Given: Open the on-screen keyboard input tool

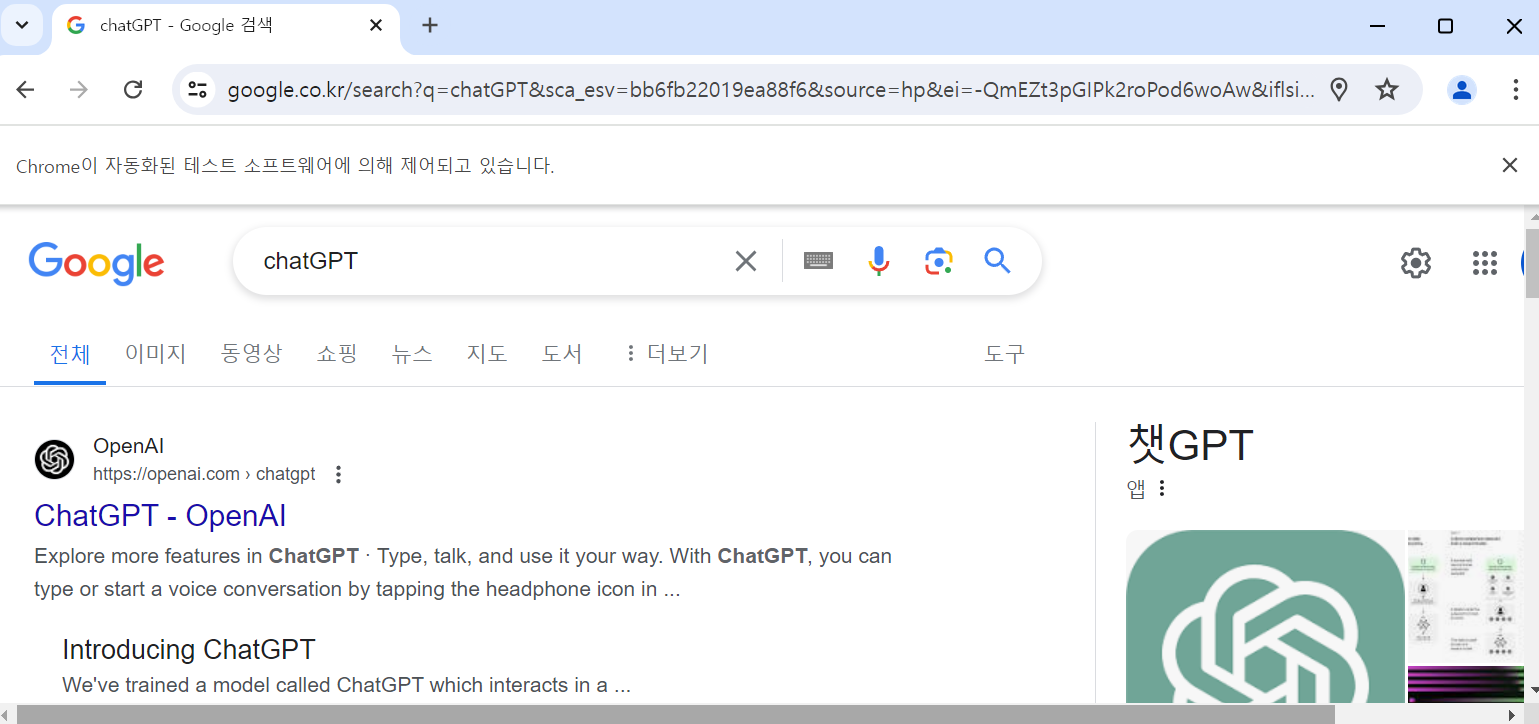Looking at the screenshot, I should [818, 261].
